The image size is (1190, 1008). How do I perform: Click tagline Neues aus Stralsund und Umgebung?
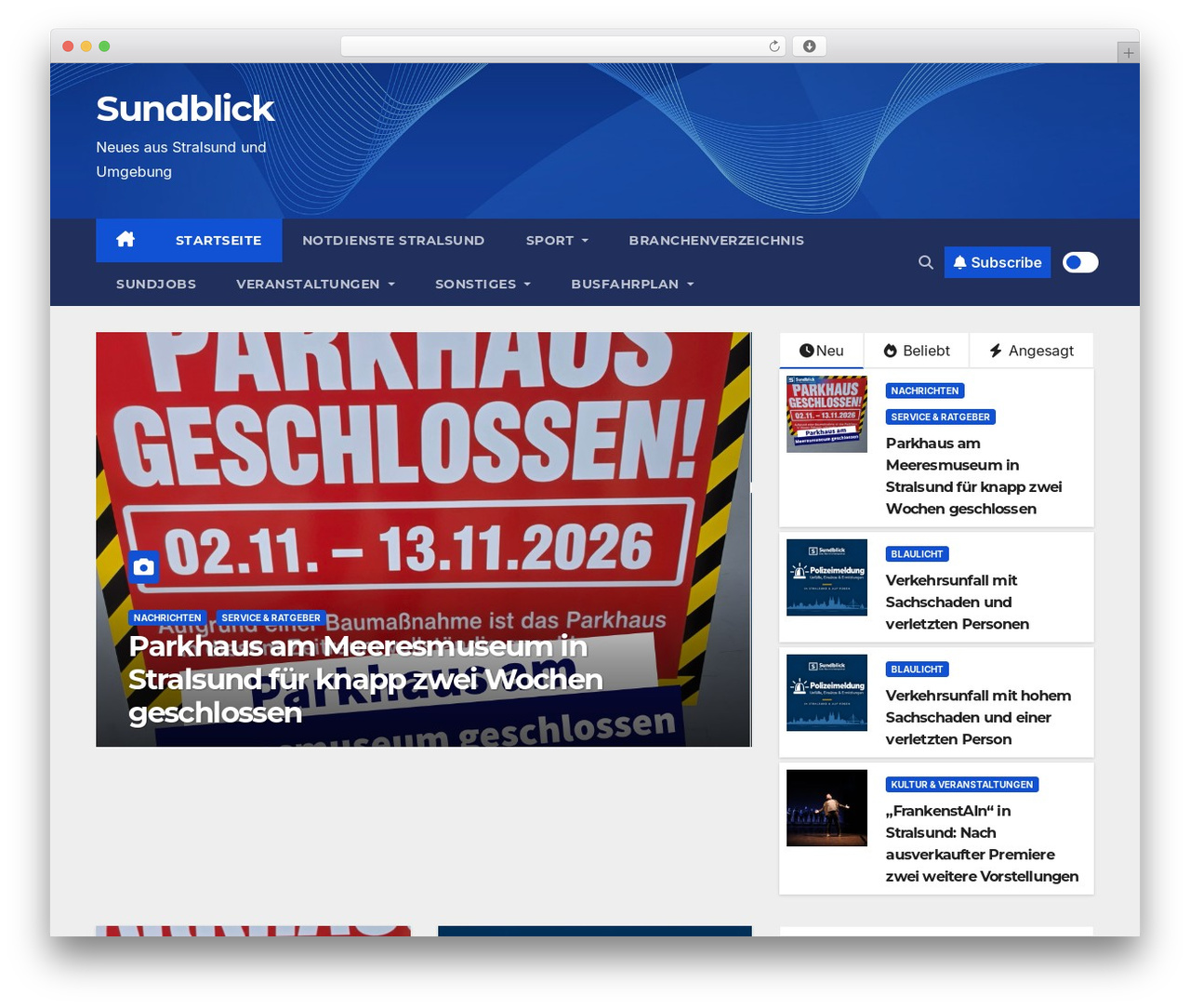click(x=181, y=159)
